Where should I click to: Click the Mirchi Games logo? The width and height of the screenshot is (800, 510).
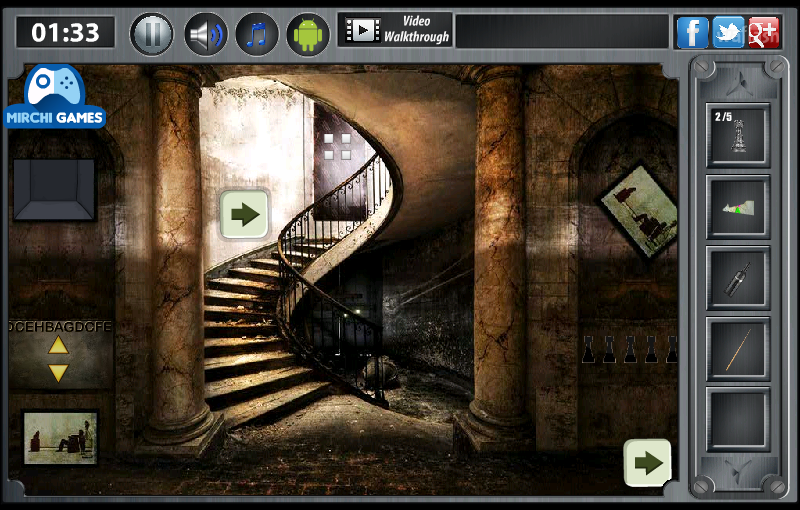[55, 96]
